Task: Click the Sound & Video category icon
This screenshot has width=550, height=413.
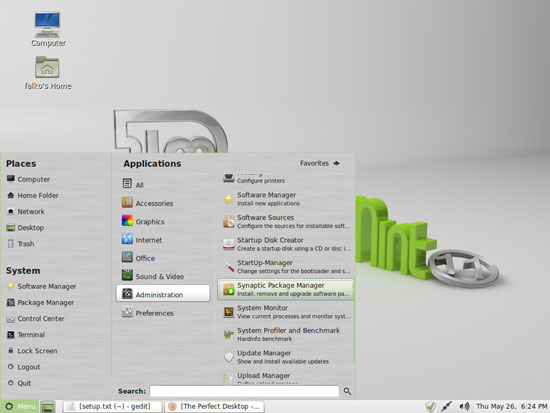Action: click(x=127, y=275)
